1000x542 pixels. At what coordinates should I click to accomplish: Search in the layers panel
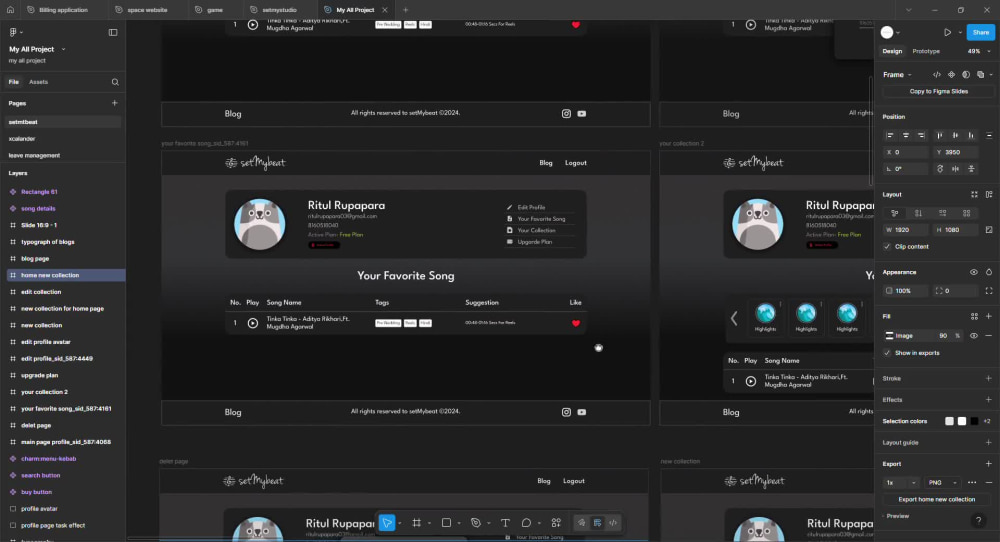(115, 82)
